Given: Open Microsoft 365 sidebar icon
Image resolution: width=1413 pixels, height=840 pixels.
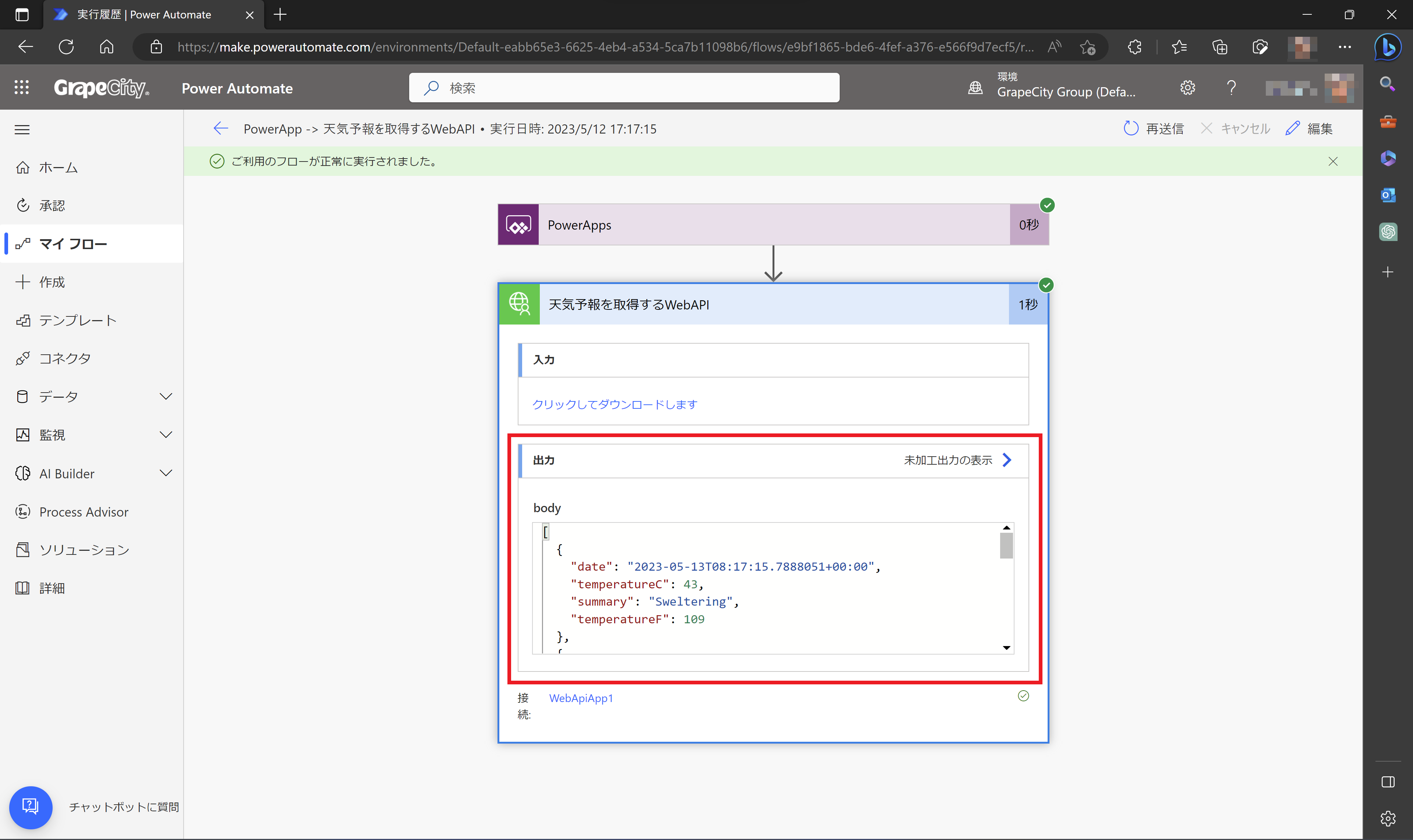Looking at the screenshot, I should [1388, 158].
